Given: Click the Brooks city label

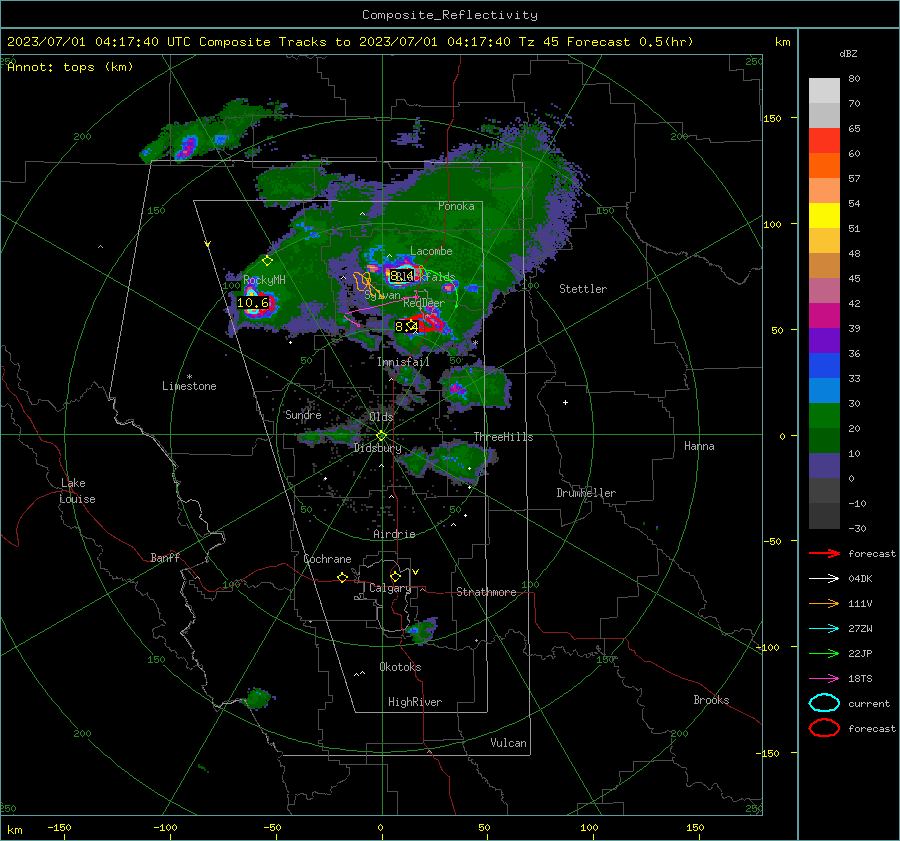Looking at the screenshot, I should [711, 700].
